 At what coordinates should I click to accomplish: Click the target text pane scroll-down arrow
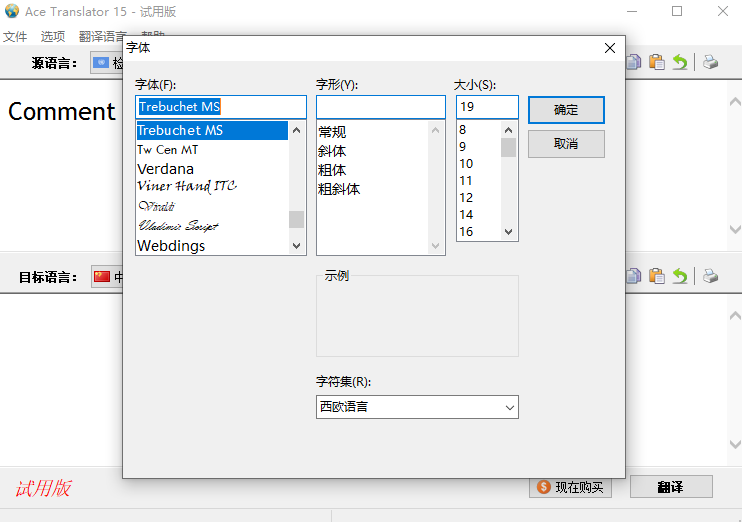pos(735,444)
